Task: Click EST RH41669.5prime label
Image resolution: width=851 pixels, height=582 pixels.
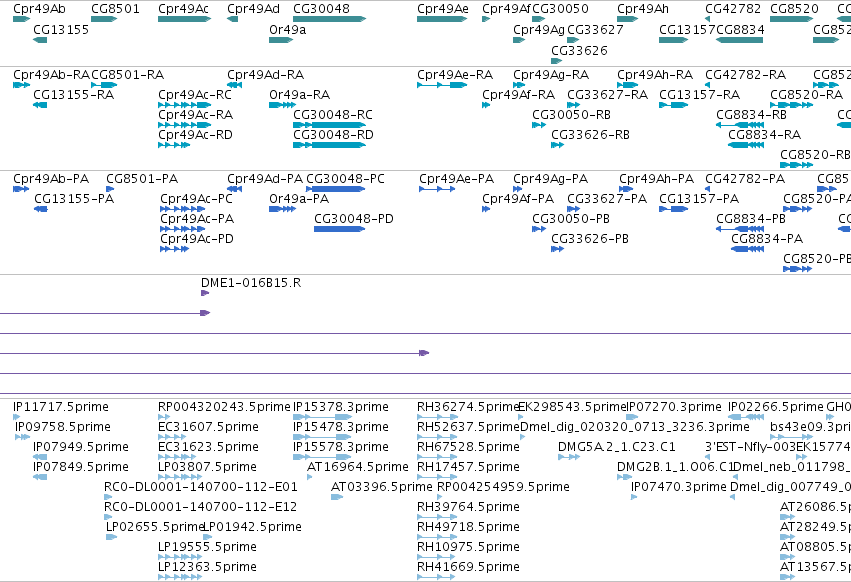Action: [x=468, y=567]
